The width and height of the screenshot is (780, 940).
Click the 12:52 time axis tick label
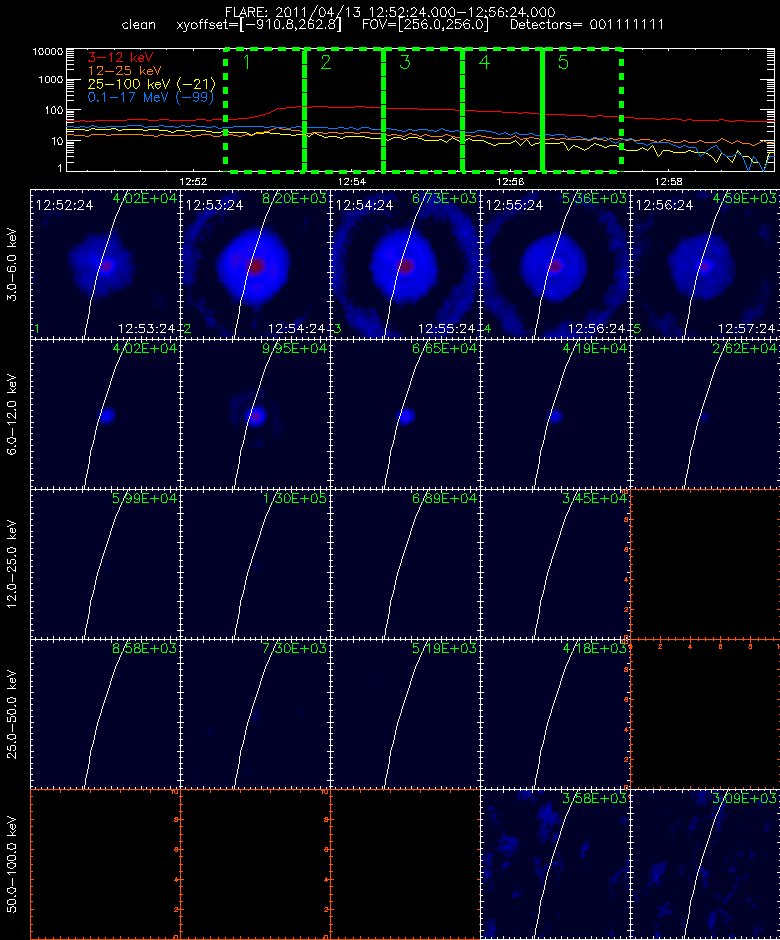click(x=193, y=181)
